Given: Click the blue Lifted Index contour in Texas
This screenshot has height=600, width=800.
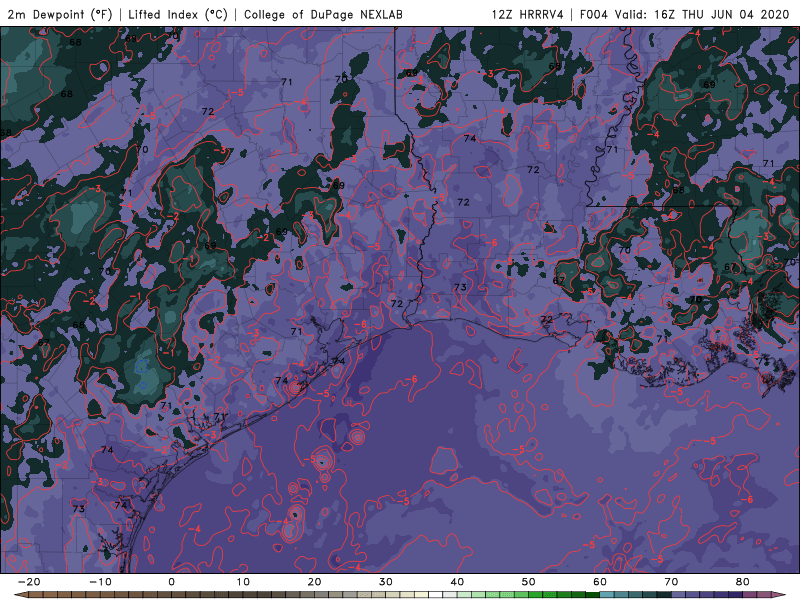Looking at the screenshot, I should click(141, 366).
